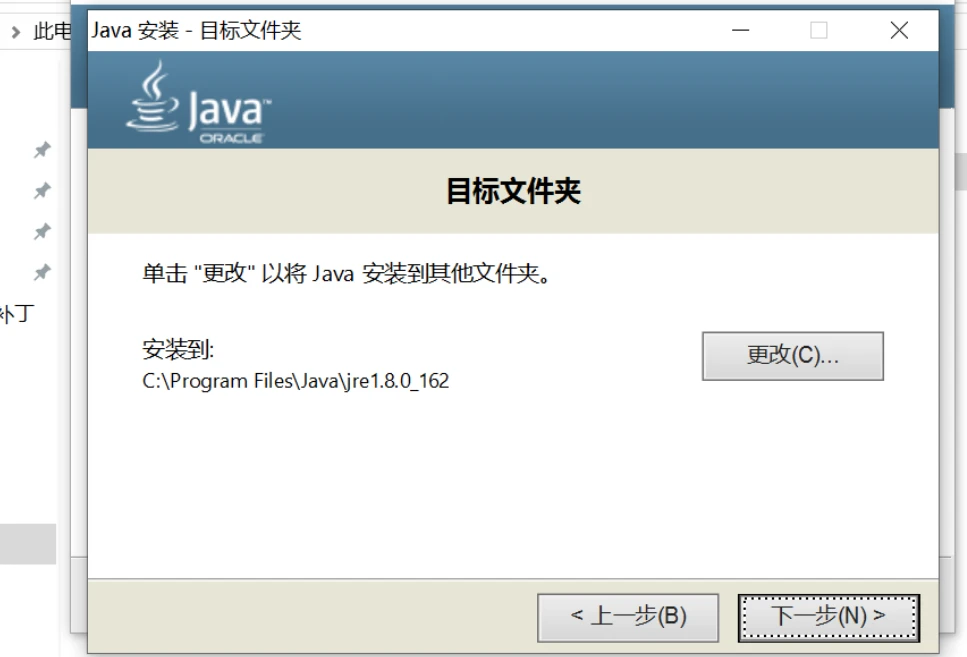Click the Java Oracle logo
The image size is (967, 657).
(199, 102)
